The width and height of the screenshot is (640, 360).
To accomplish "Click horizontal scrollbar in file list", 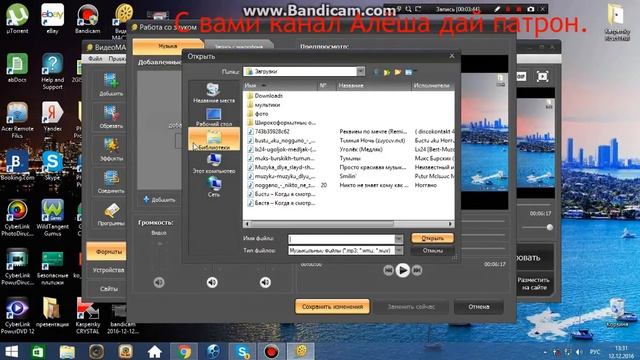I will (322, 224).
